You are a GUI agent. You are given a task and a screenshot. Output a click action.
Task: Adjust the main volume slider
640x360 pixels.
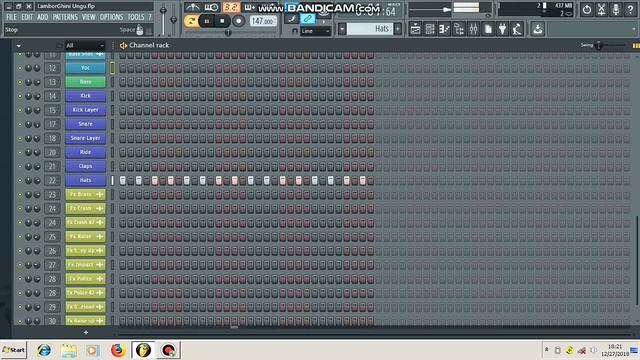point(163,11)
